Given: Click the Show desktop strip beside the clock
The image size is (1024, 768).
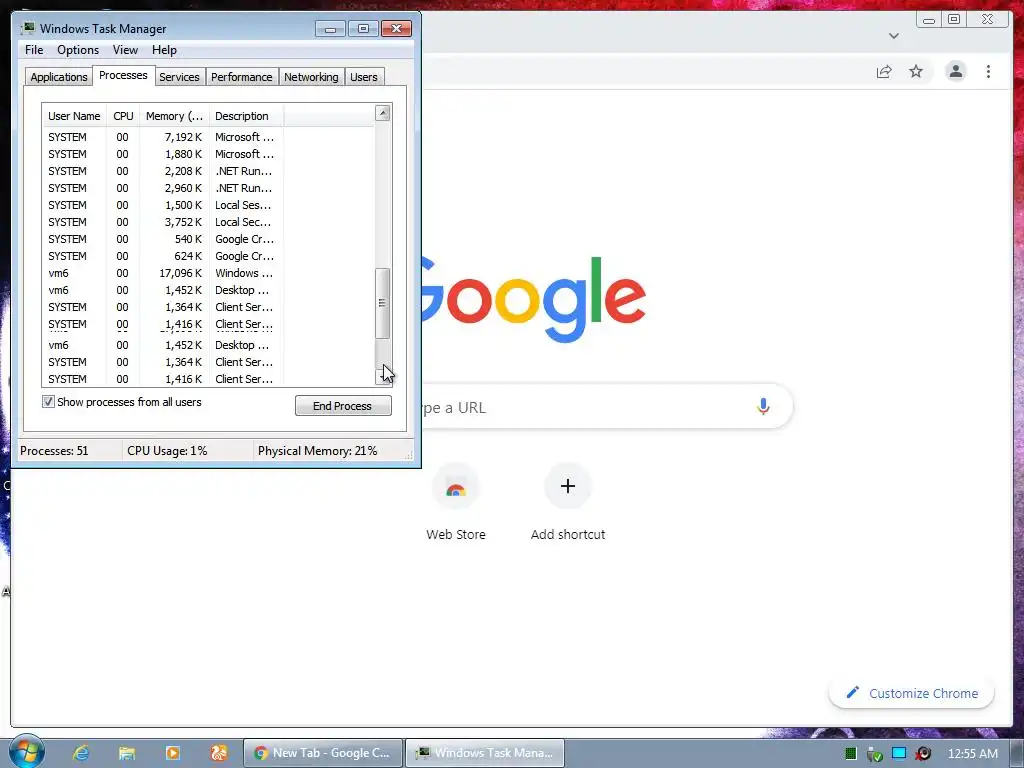Looking at the screenshot, I should pyautogui.click(x=1017, y=753).
